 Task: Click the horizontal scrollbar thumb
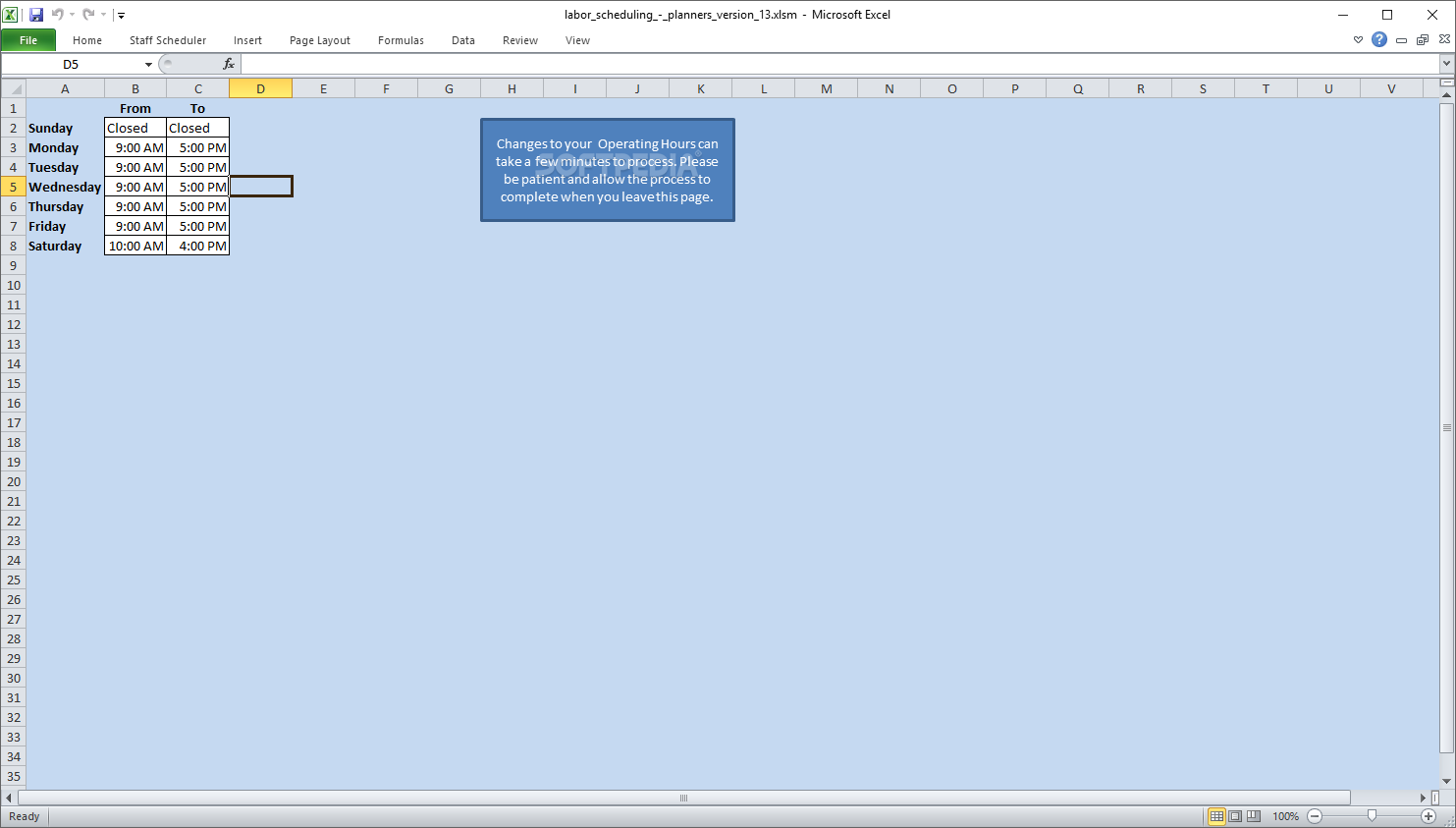684,798
